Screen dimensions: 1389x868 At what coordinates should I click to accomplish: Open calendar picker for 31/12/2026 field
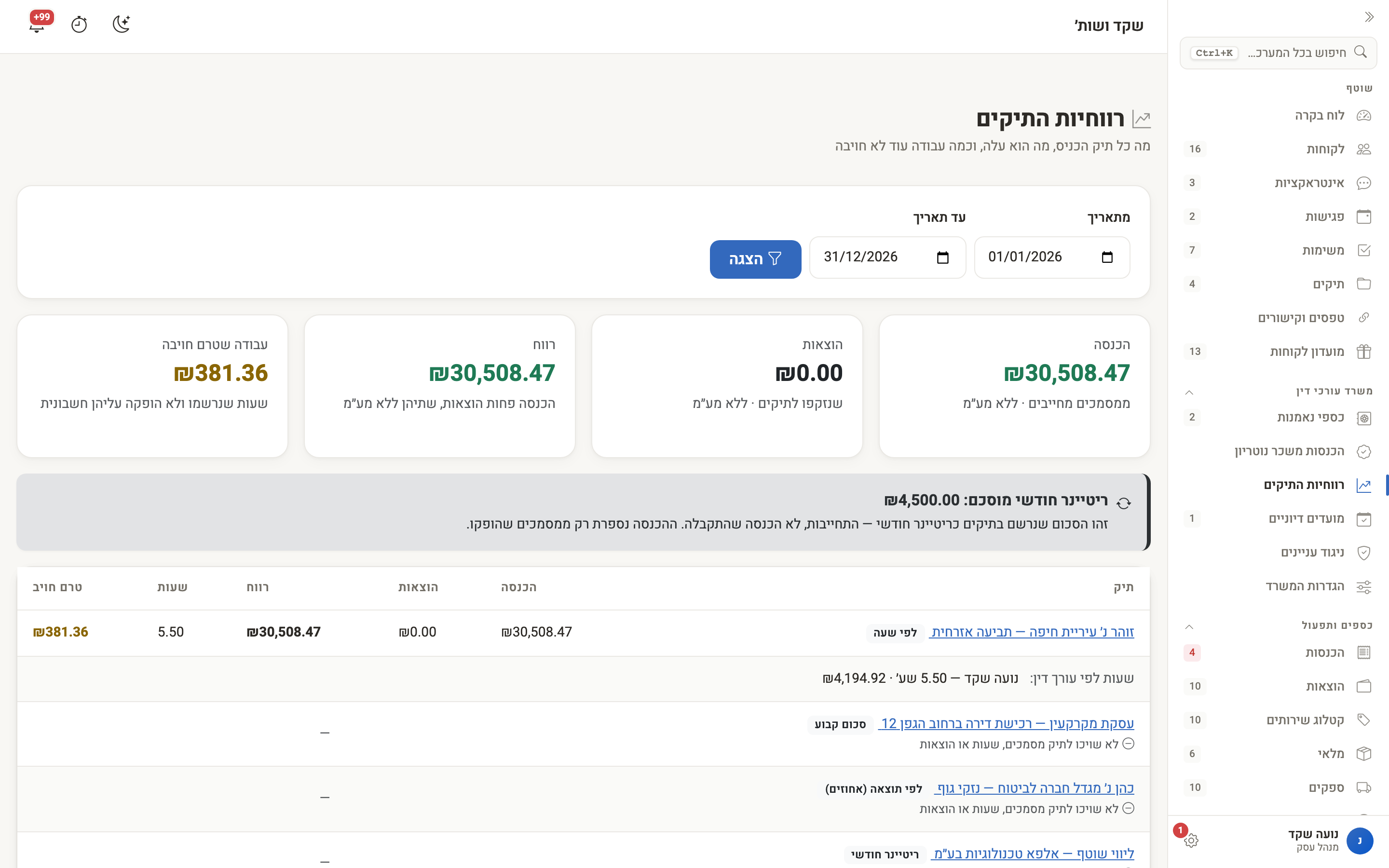[942, 257]
